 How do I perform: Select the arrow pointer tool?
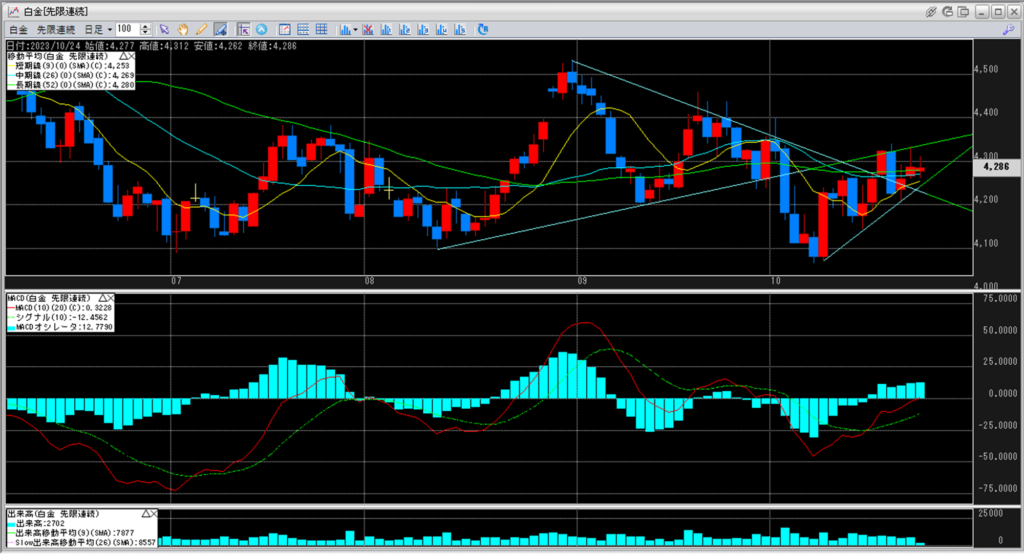pyautogui.click(x=166, y=29)
